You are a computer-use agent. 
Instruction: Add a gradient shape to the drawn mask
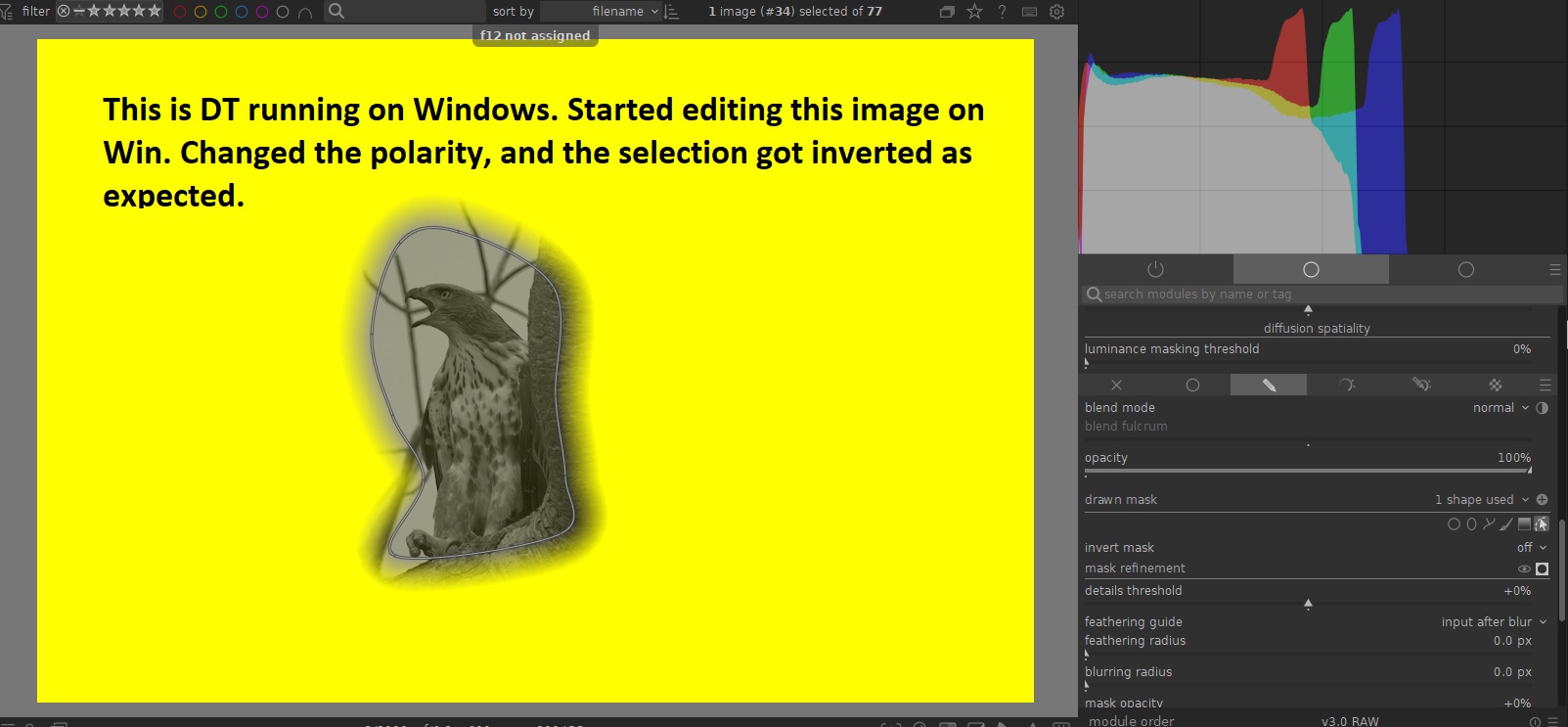(x=1524, y=524)
